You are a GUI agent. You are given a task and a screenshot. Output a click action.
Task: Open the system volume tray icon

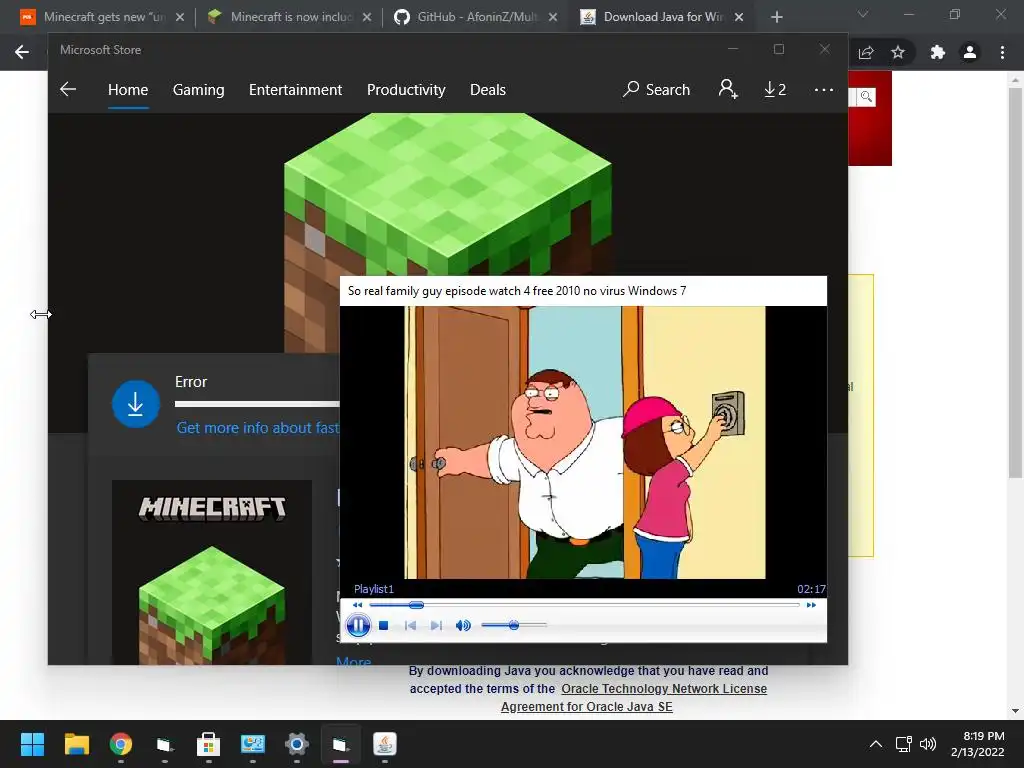[x=927, y=744]
